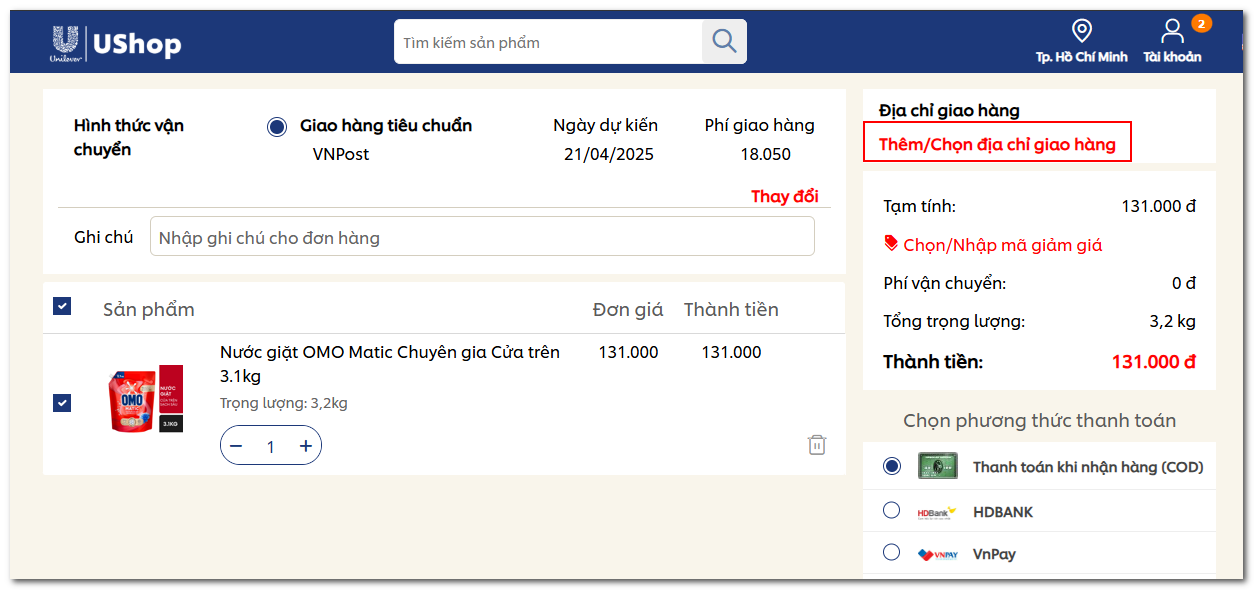1254x590 pixels.
Task: Select the VnPay payment radio button
Action: coord(892,552)
